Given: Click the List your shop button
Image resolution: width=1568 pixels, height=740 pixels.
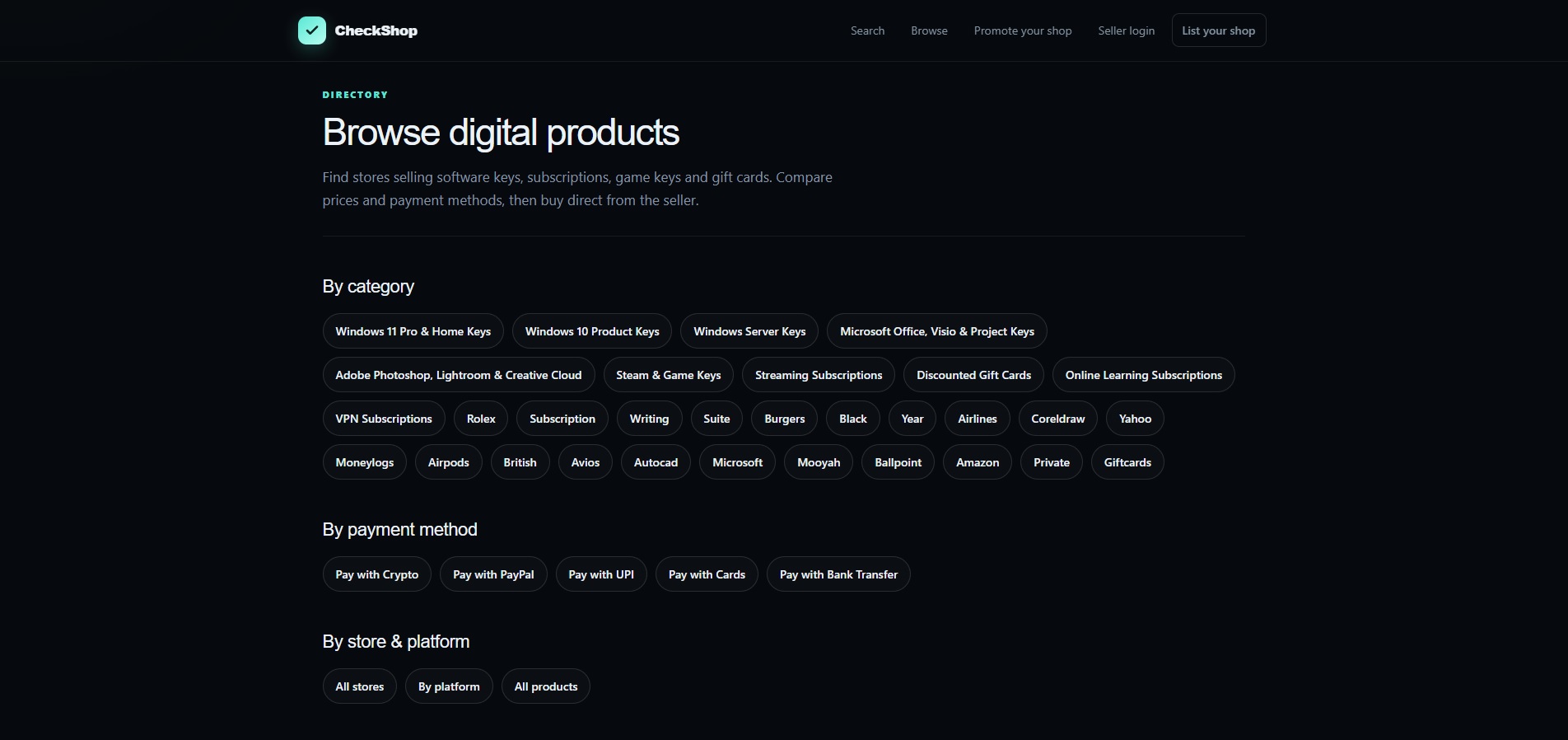Looking at the screenshot, I should 1219,30.
